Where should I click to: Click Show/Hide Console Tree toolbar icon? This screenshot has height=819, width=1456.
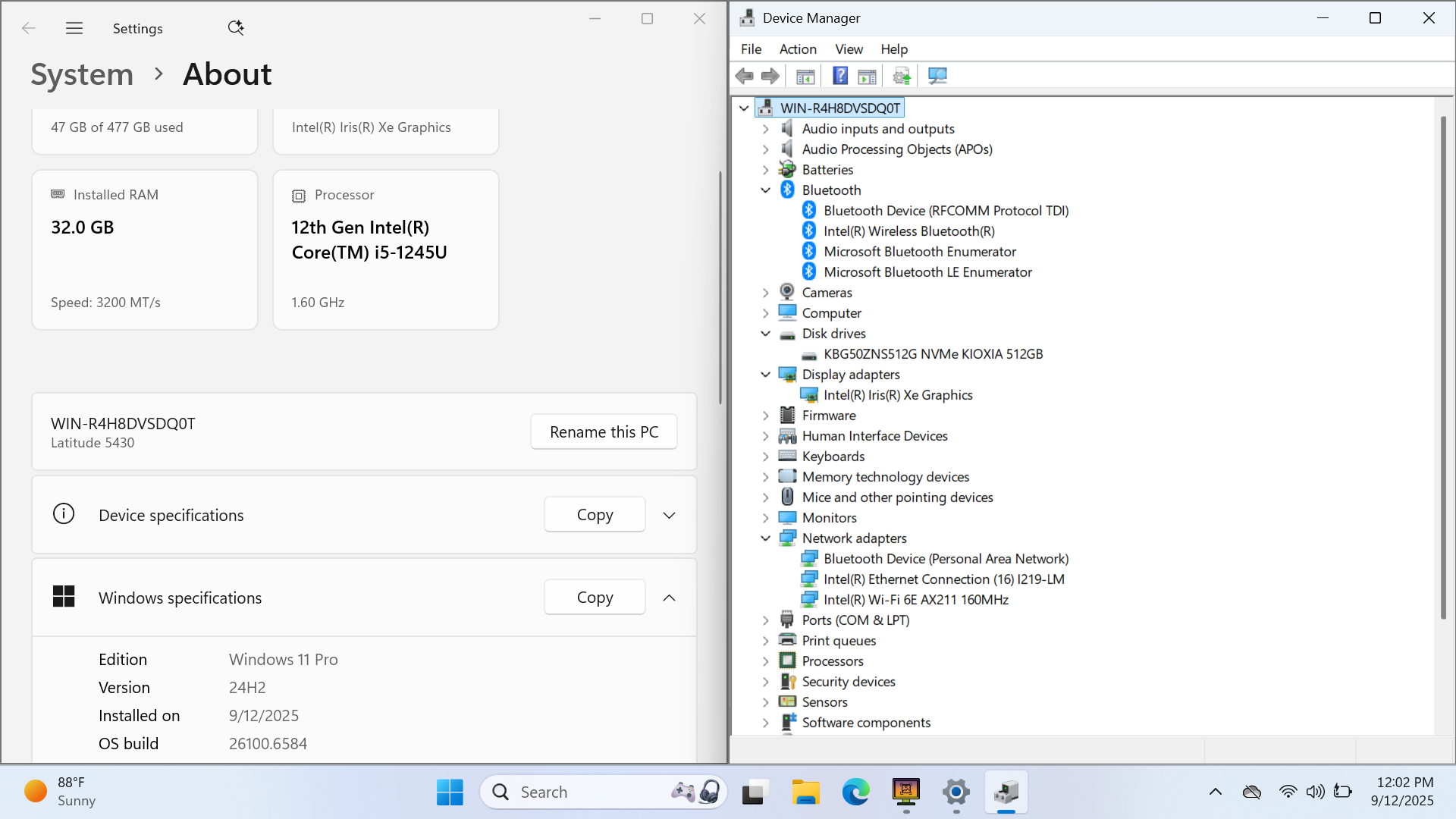click(805, 76)
